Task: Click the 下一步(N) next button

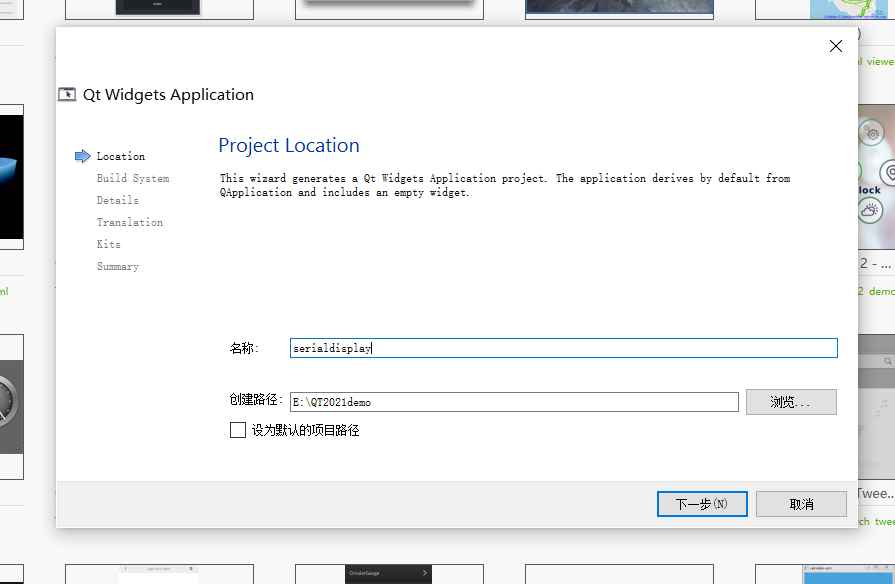Action: tap(702, 504)
